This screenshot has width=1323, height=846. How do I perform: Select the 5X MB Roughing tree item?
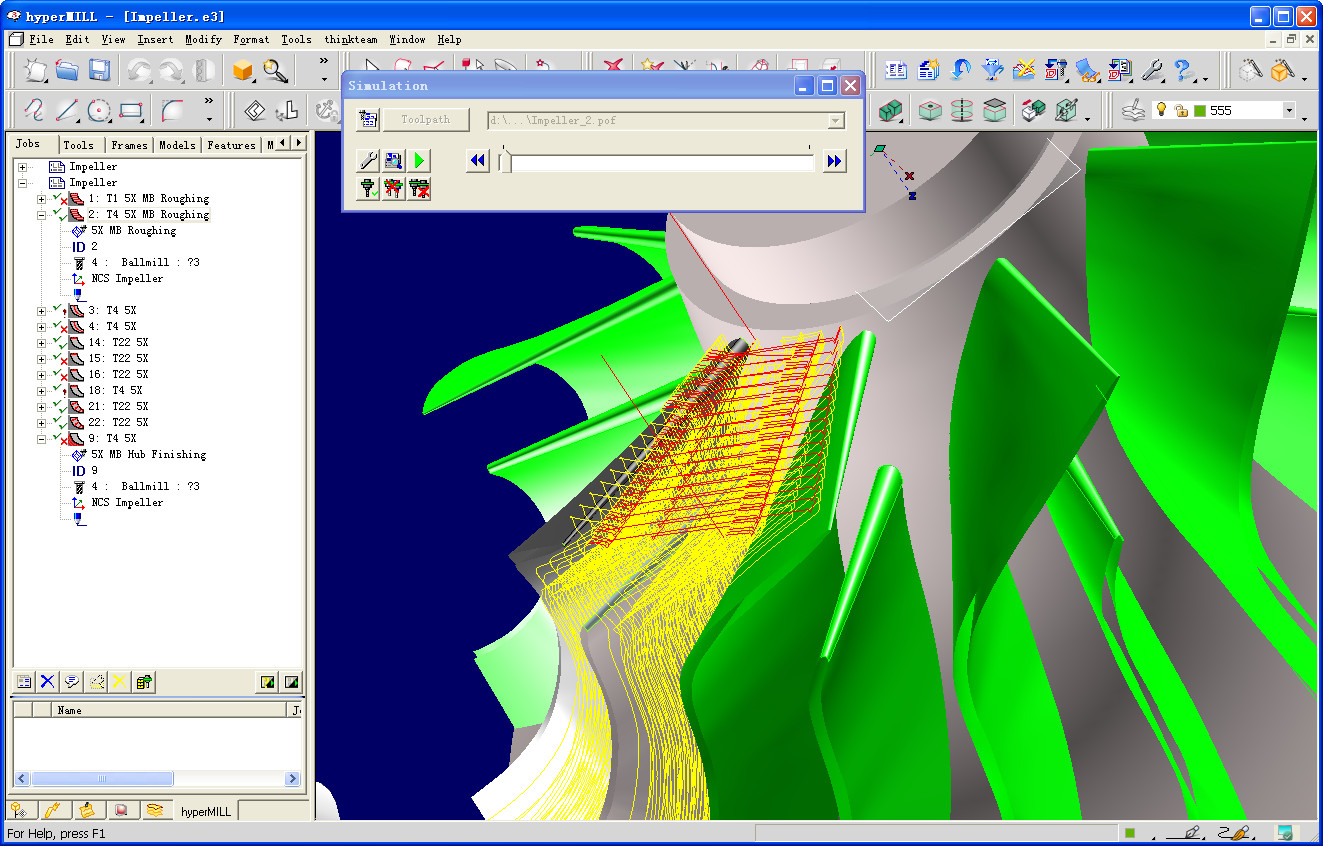point(133,231)
